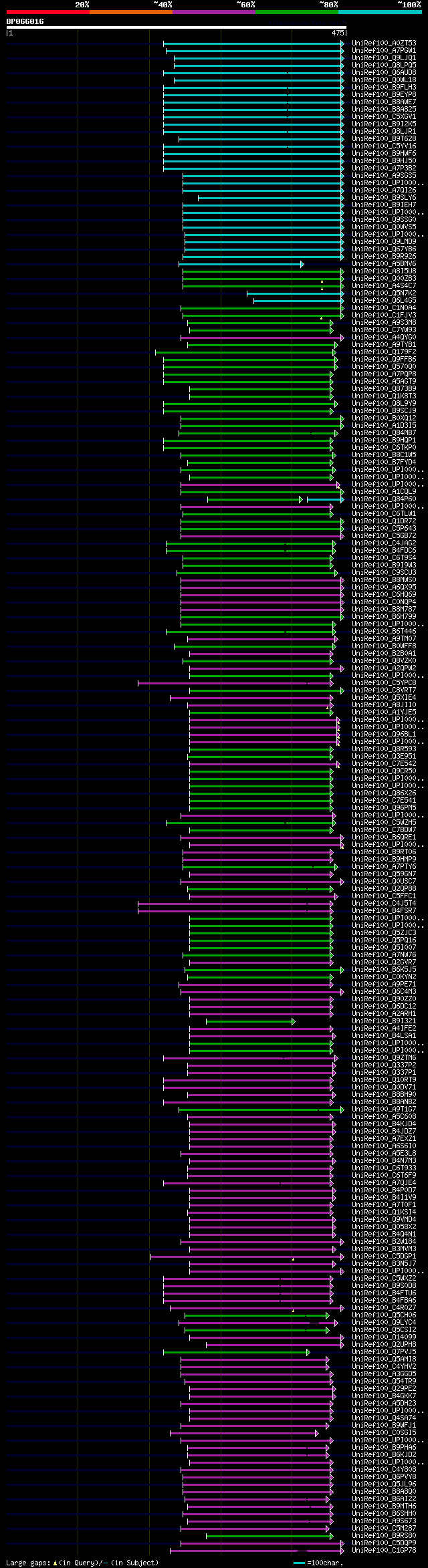Select hit label UniRef100_C4J5T4
This screenshot has width=428, height=1568.
tap(384, 904)
